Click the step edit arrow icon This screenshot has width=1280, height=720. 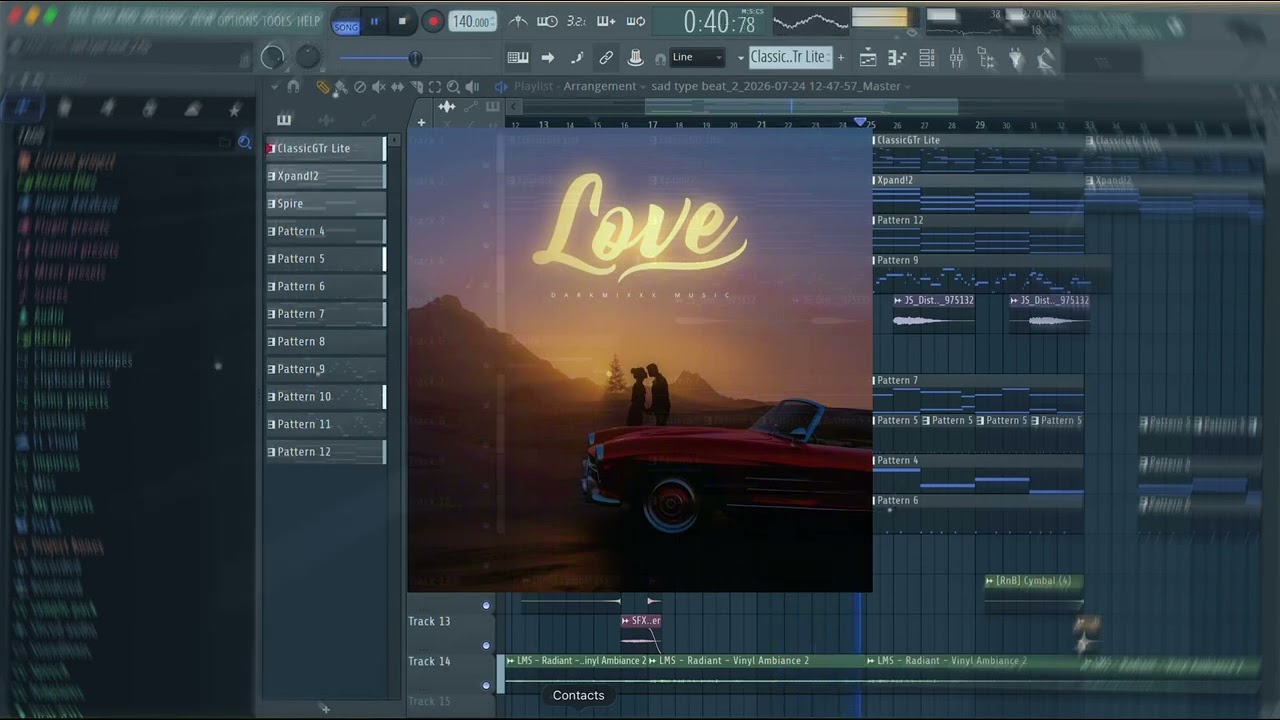547,58
